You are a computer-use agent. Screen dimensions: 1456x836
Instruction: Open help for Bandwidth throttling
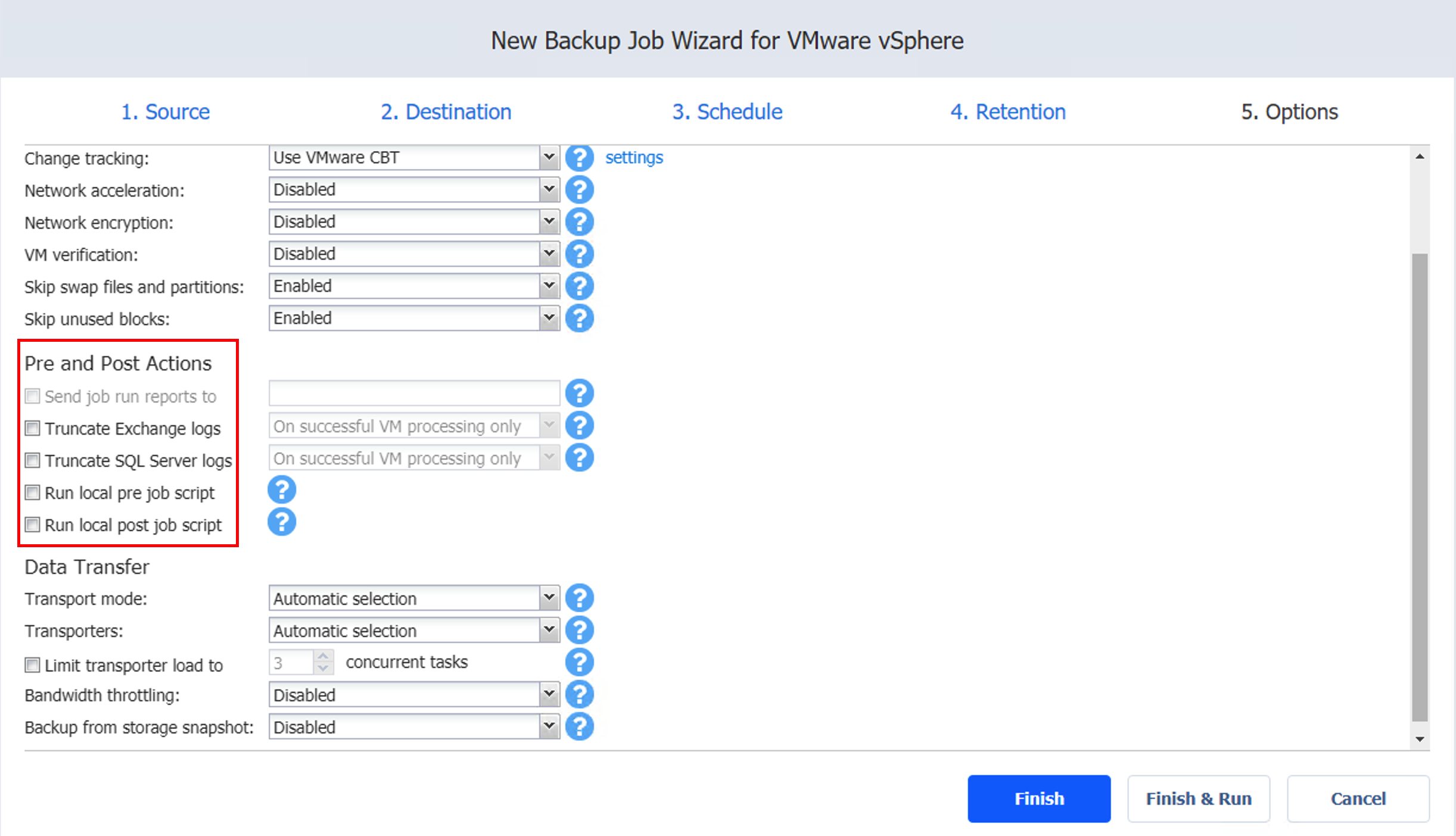tap(579, 694)
